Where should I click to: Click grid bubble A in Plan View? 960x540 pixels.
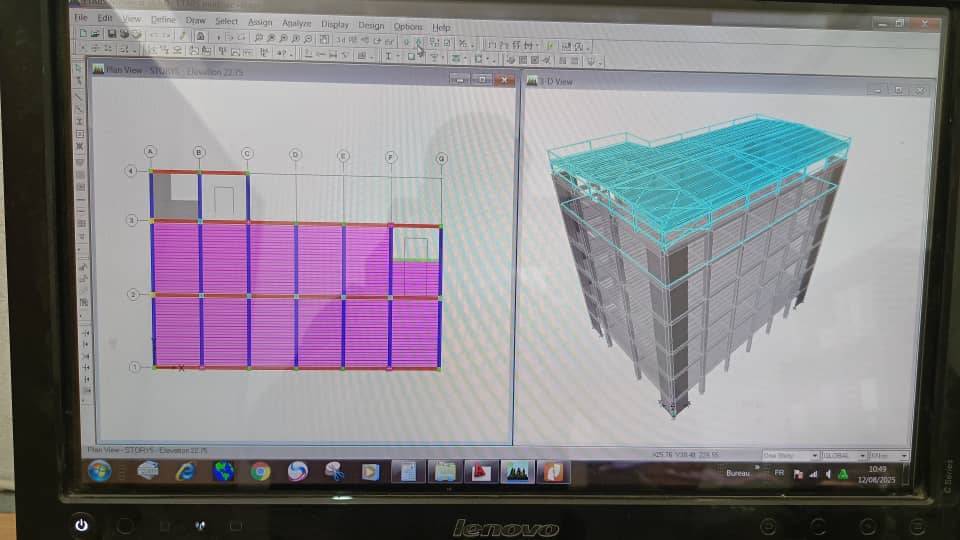point(150,151)
